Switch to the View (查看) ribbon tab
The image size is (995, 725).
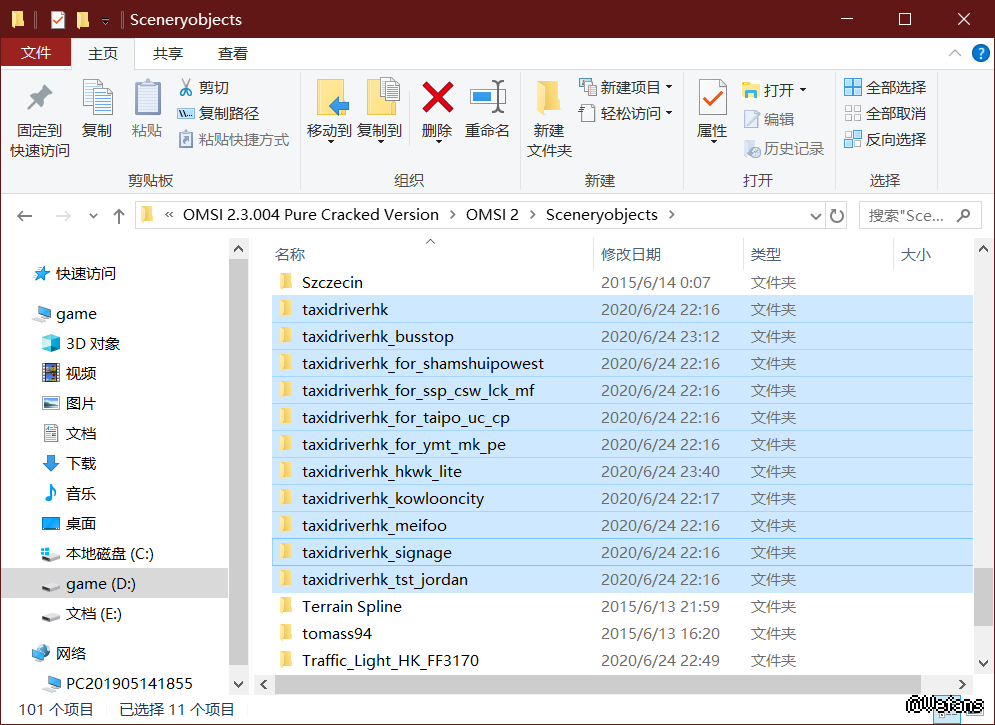(x=233, y=54)
